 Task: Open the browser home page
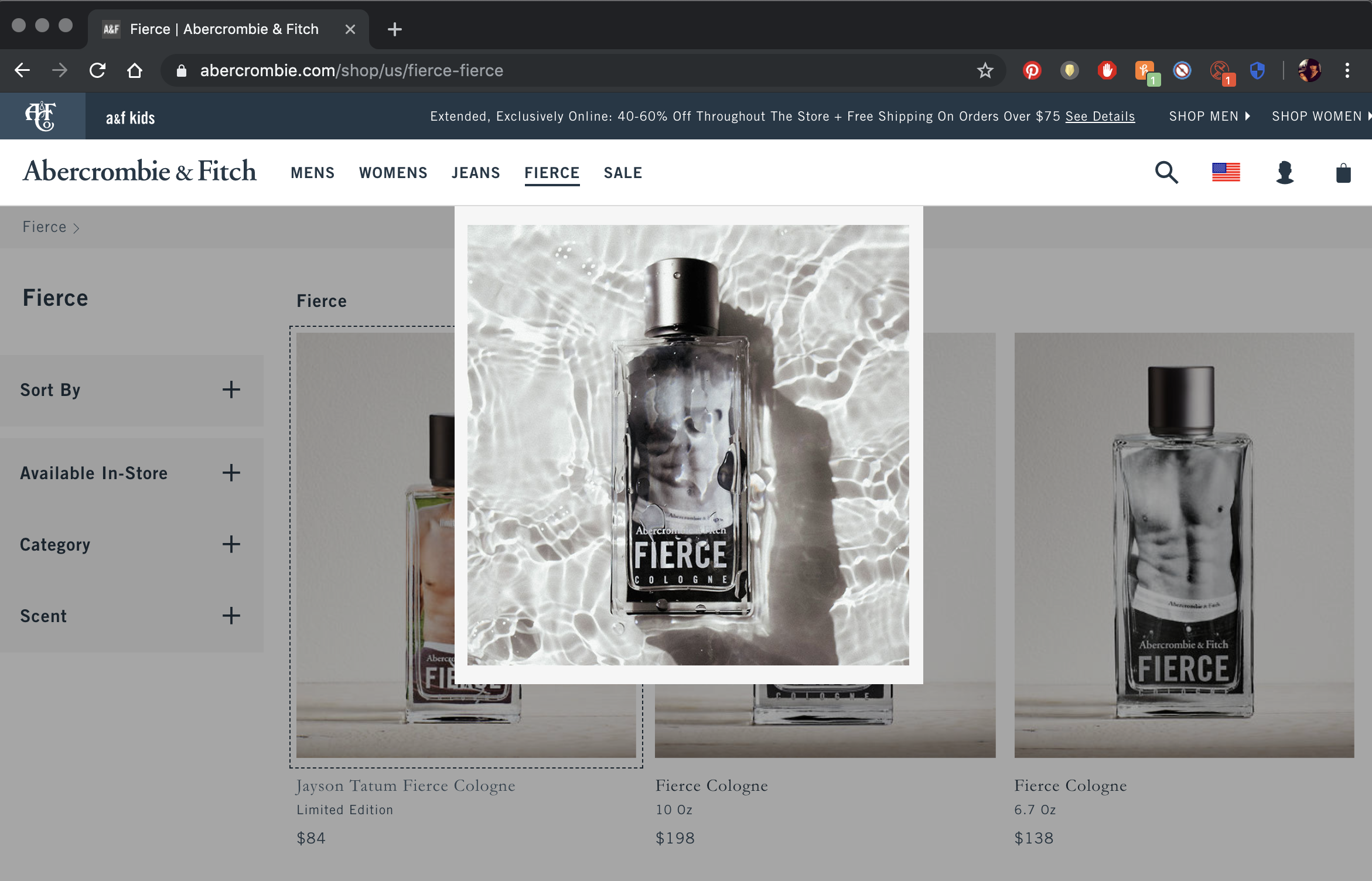pyautogui.click(x=135, y=70)
